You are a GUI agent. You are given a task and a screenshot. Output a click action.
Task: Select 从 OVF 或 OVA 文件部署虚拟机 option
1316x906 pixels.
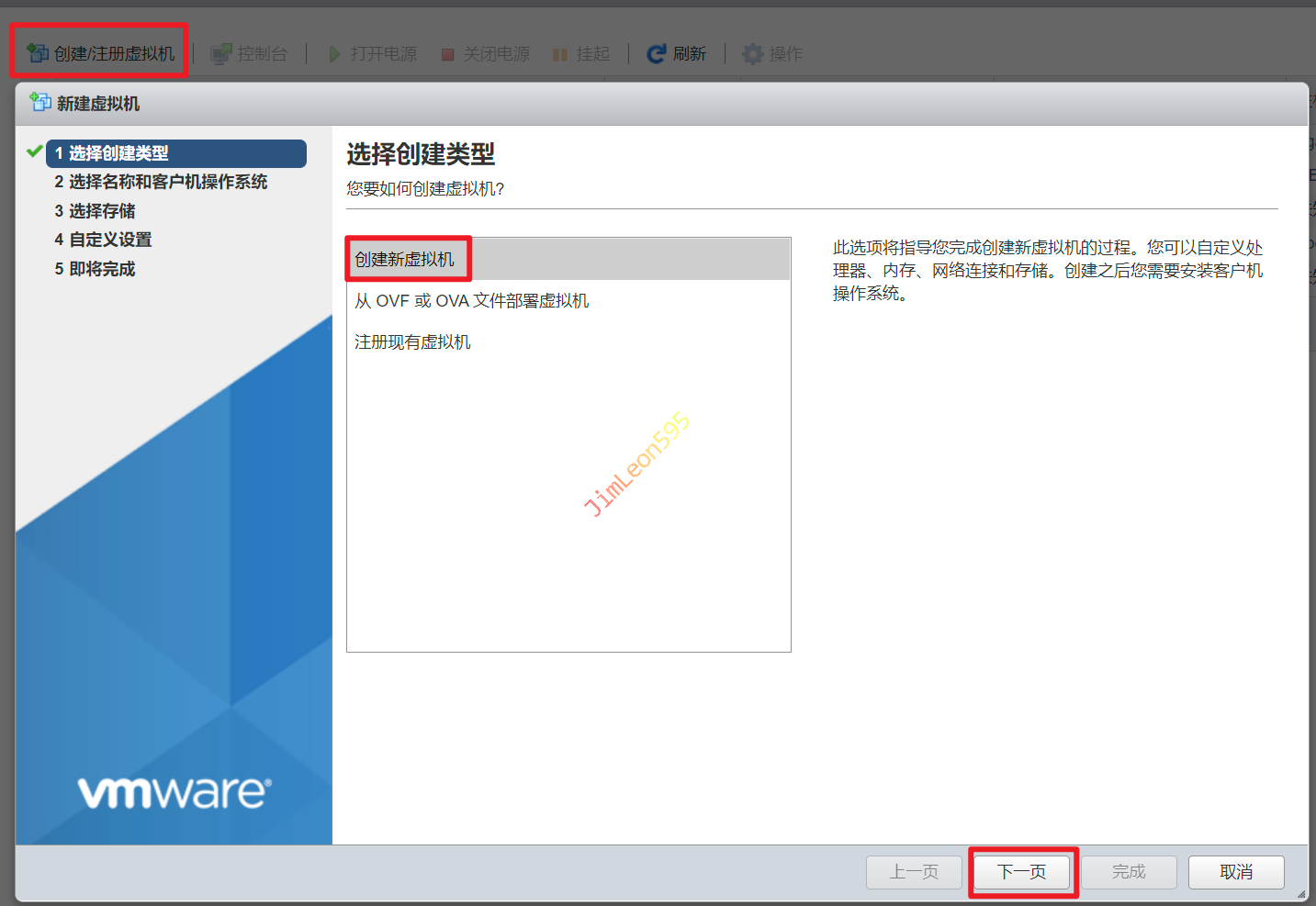471,301
